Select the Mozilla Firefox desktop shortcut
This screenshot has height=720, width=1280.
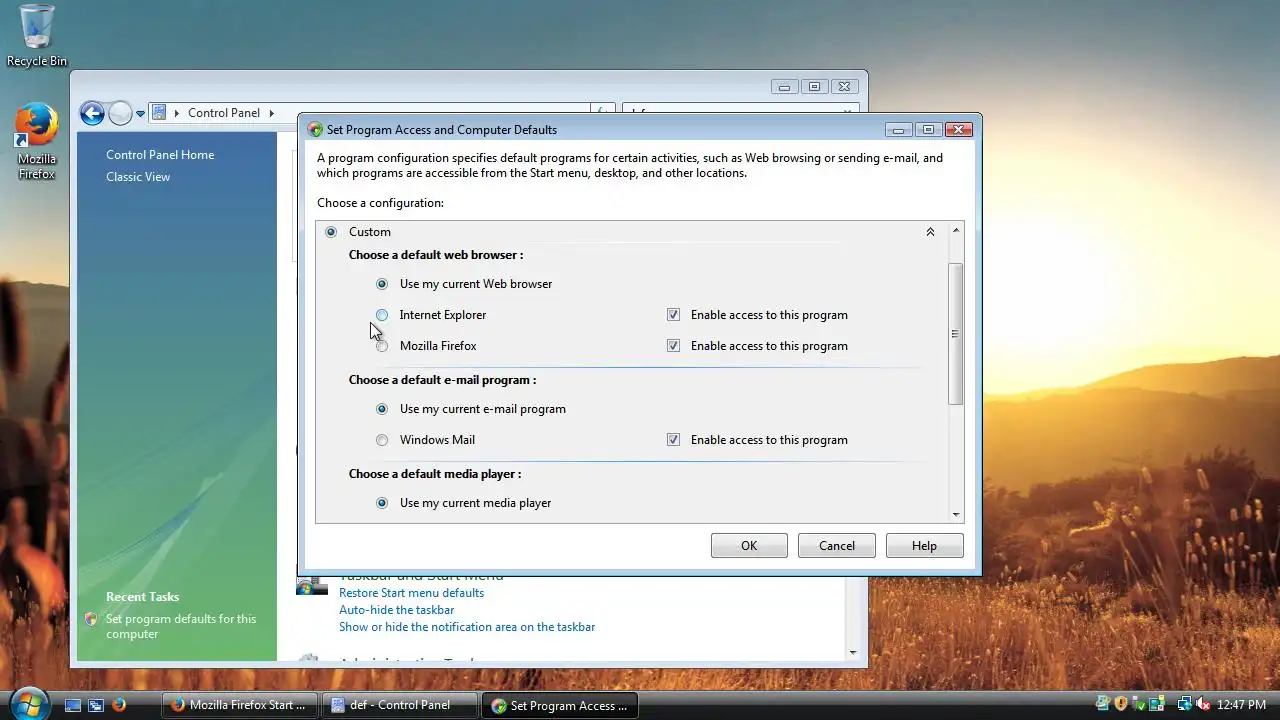[37, 141]
